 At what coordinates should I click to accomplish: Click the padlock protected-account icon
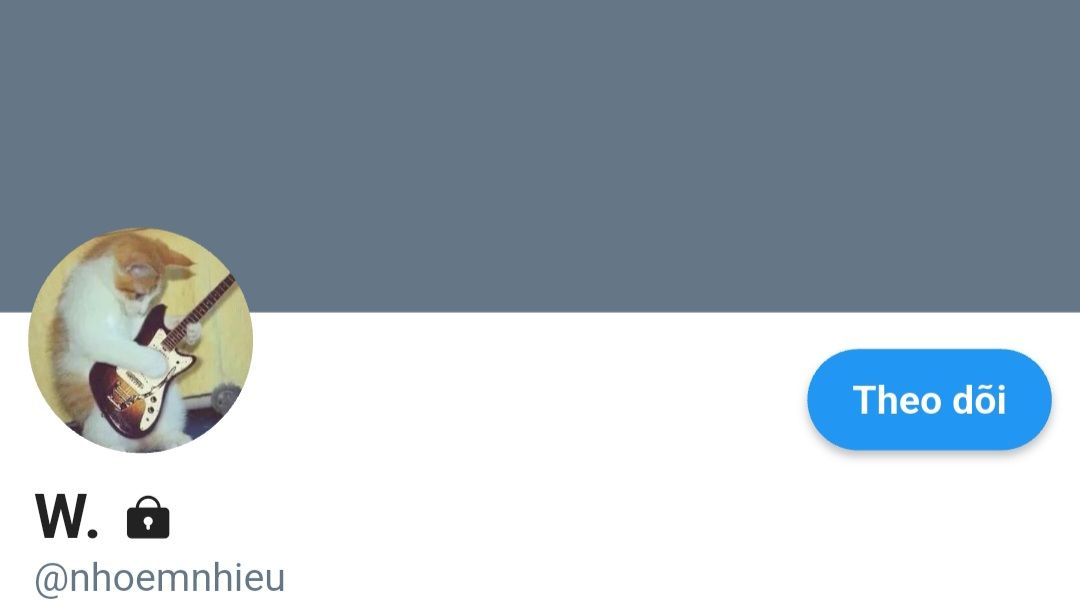point(148,517)
